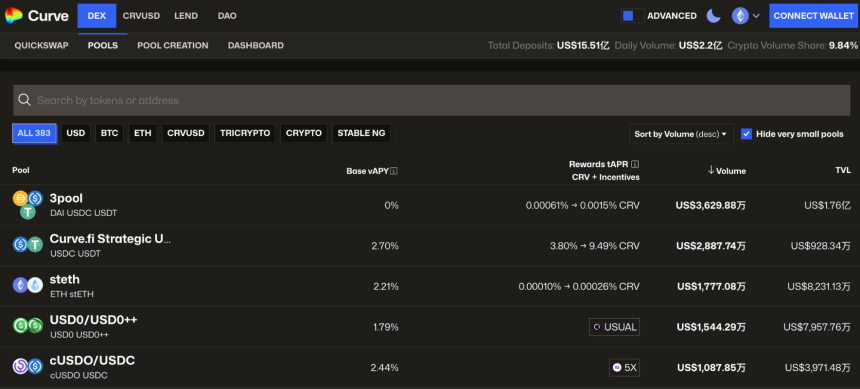The image size is (860, 389).
Task: Click the Curve logo icon
Action: [x=14, y=16]
